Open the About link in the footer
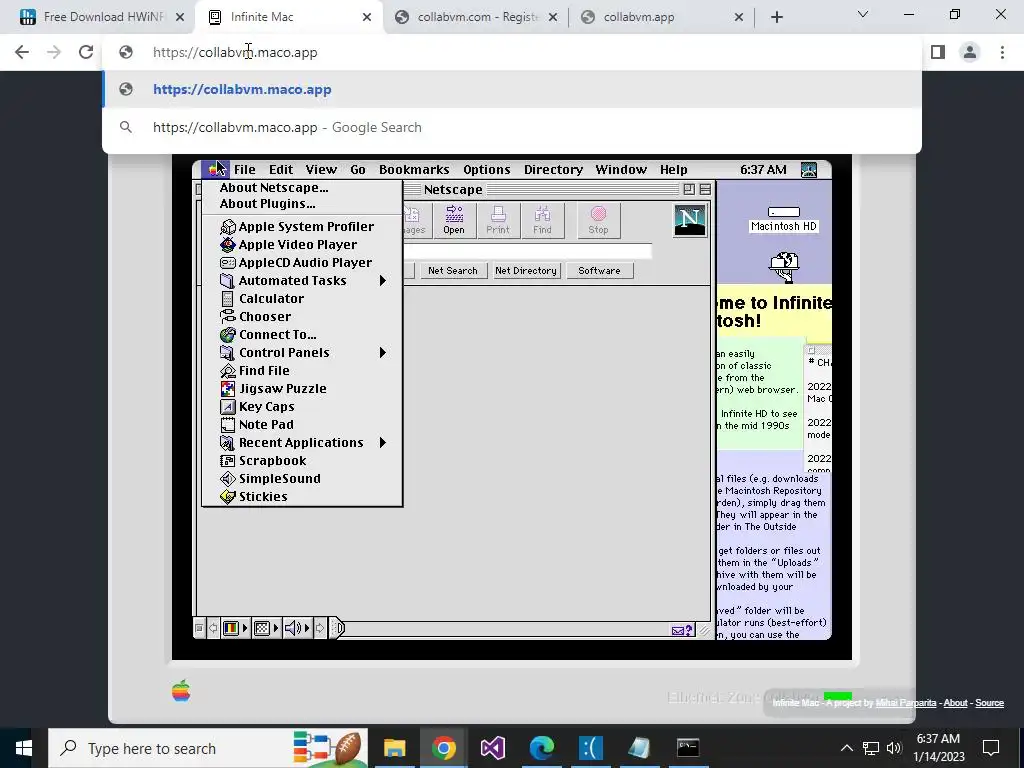Screen dimensions: 1024x768 955,703
